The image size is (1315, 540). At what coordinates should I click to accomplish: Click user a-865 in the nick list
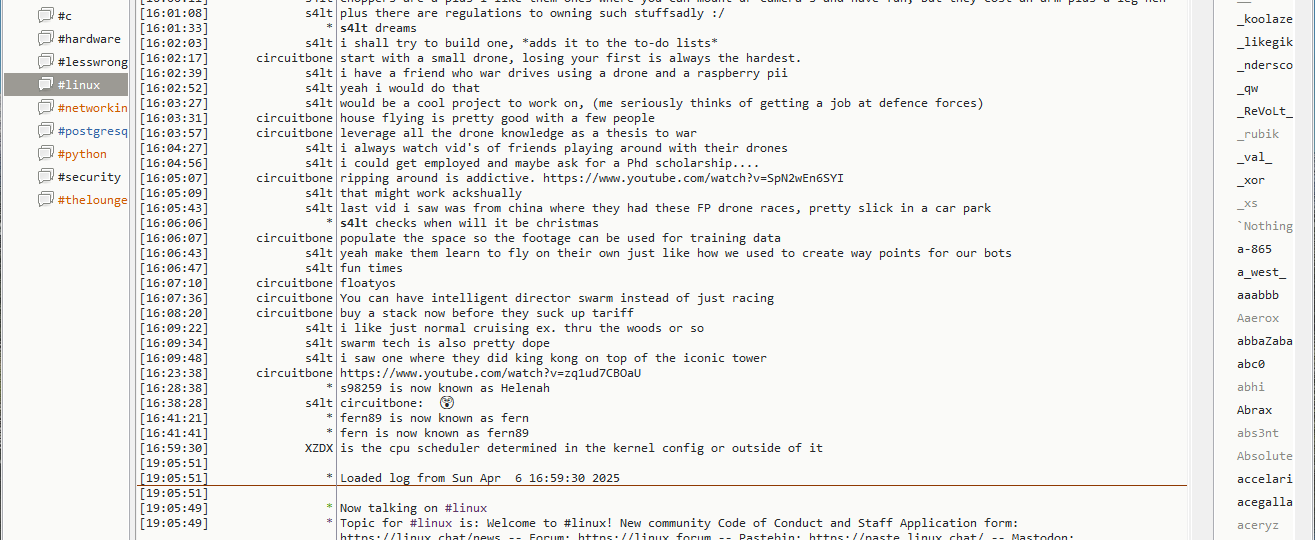click(1254, 249)
